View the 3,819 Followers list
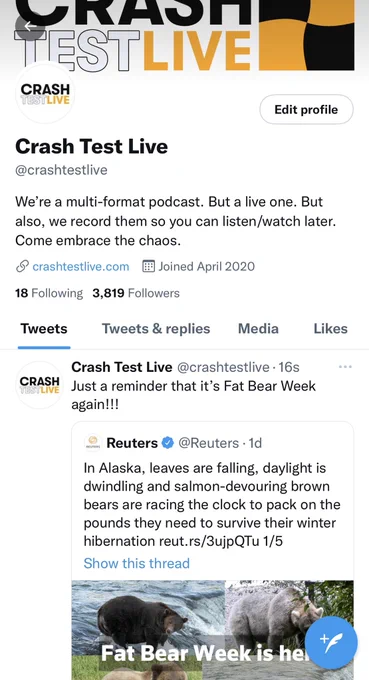The image size is (369, 680). 136,293
